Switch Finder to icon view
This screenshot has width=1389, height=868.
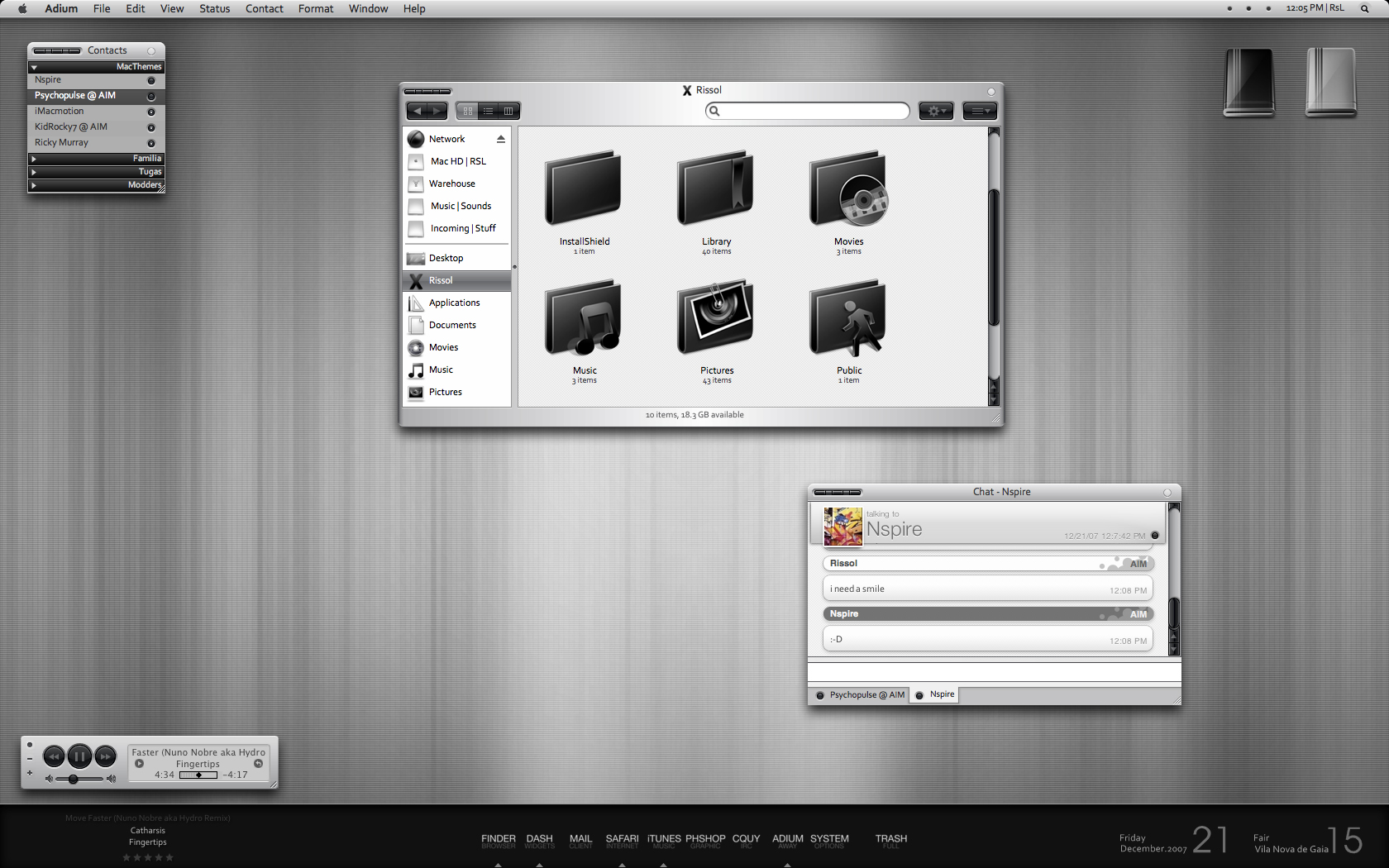467,111
